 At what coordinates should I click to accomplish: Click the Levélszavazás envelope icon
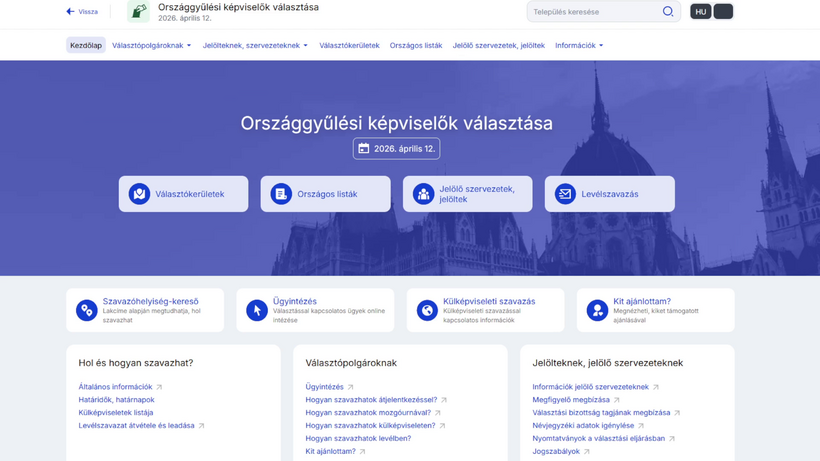coord(565,194)
